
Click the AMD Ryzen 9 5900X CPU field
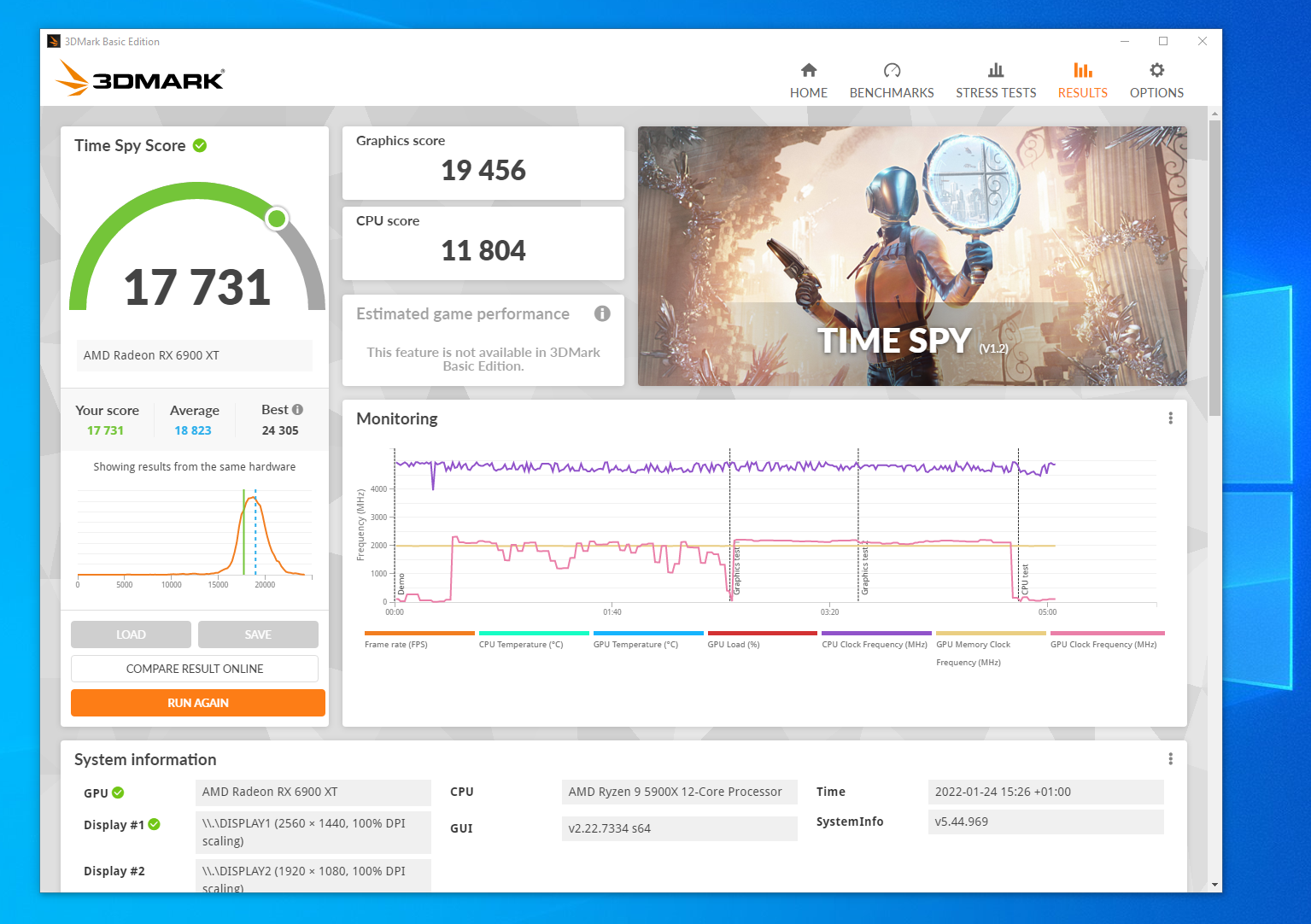(x=680, y=792)
